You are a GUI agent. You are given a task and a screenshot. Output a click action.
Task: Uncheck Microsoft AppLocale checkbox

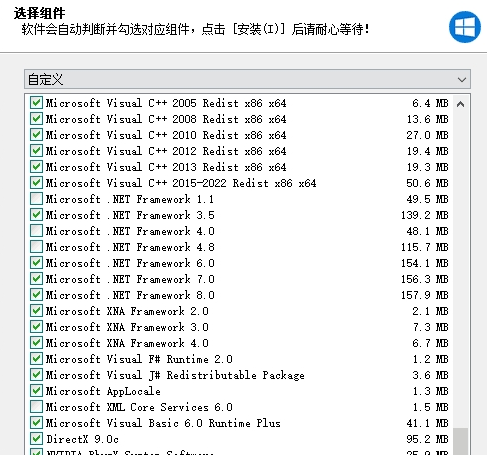[x=36, y=391]
